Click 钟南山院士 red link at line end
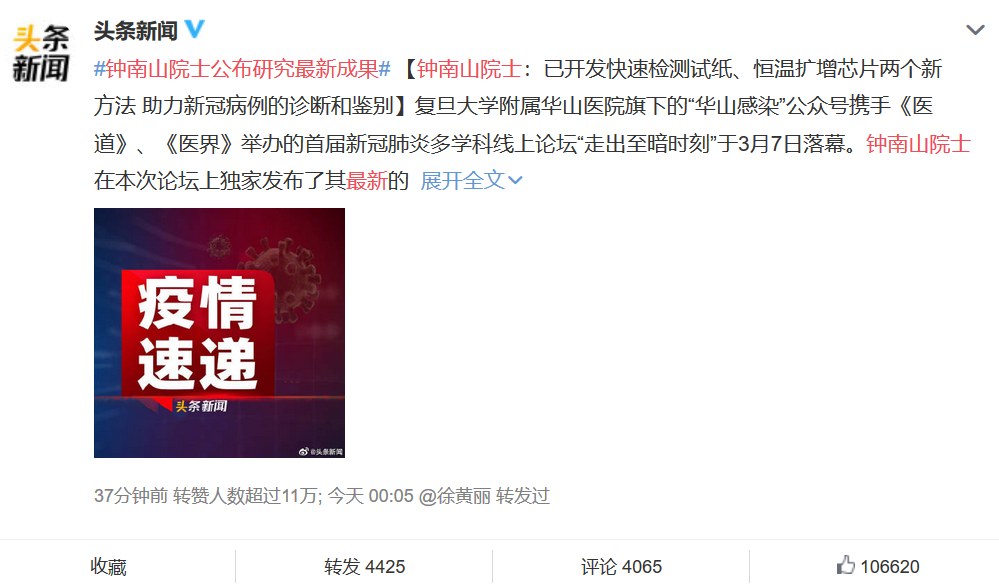Viewport: 999px width, 588px height. coord(918,144)
